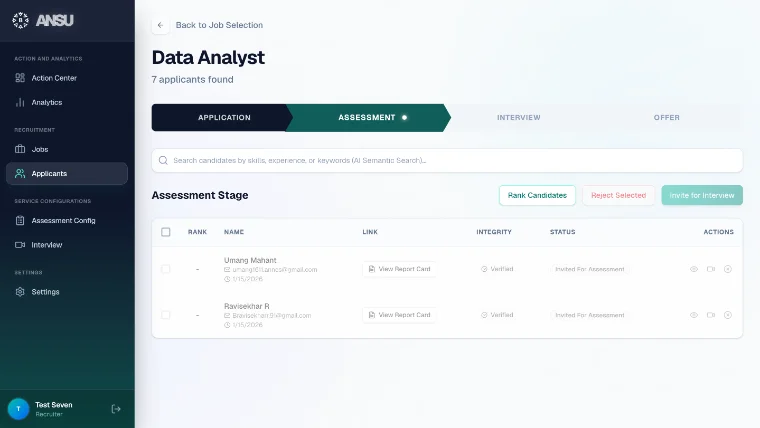
Task: Click Ravisekhar R's Verified integrity badge
Action: (x=497, y=315)
